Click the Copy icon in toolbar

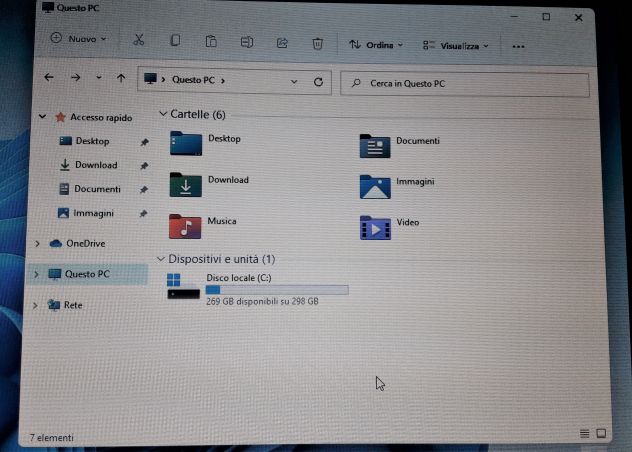[x=175, y=40]
